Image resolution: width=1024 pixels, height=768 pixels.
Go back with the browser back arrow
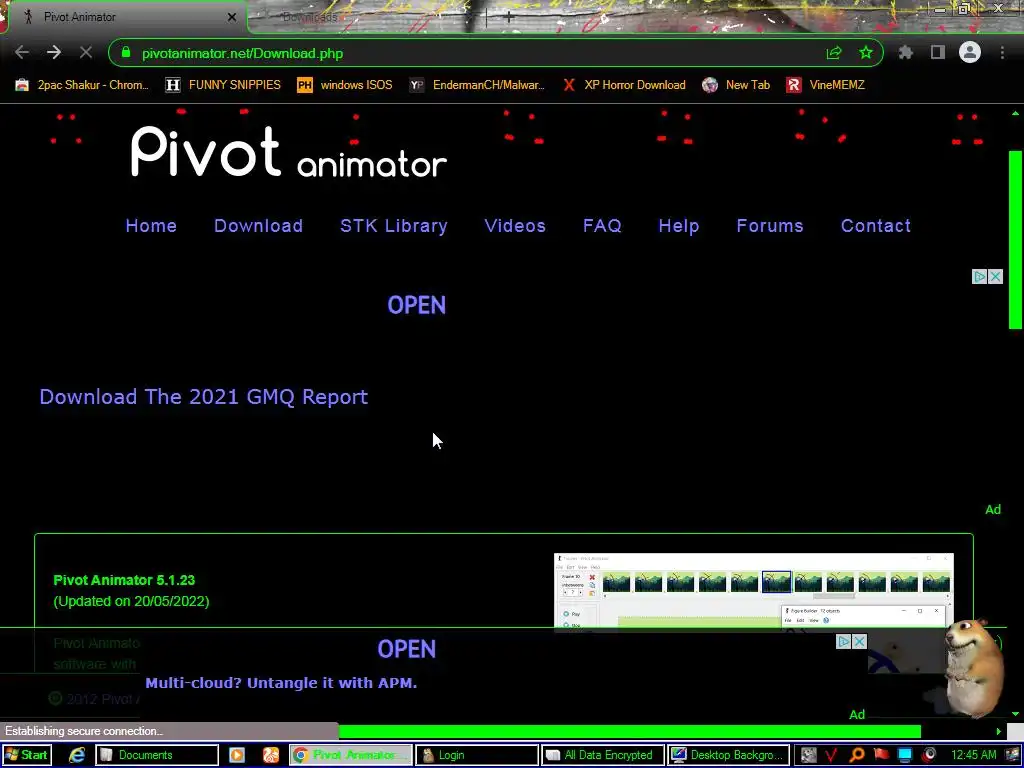pyautogui.click(x=22, y=53)
